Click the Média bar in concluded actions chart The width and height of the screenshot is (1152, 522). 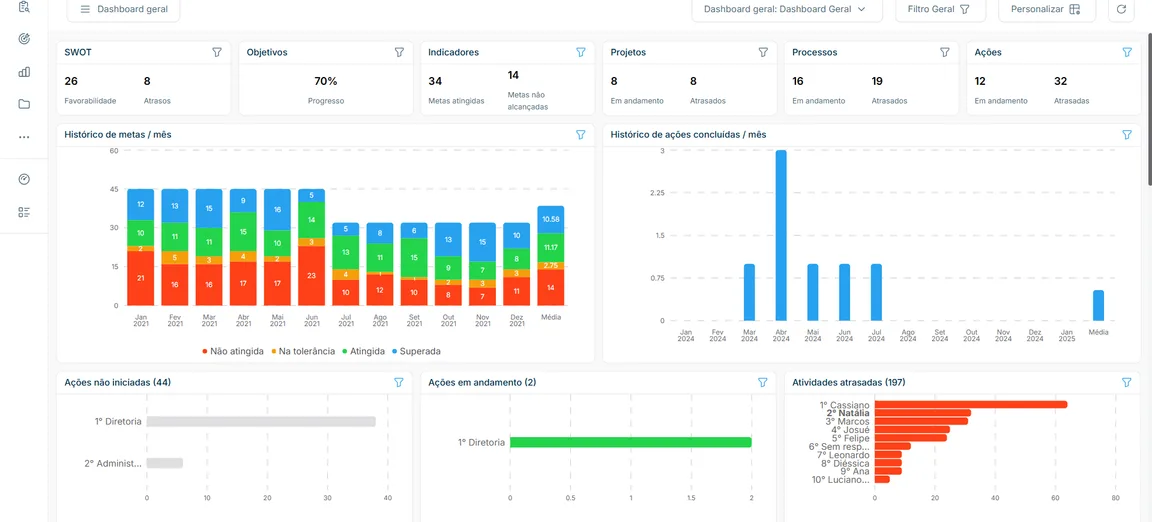pyautogui.click(x=1098, y=305)
